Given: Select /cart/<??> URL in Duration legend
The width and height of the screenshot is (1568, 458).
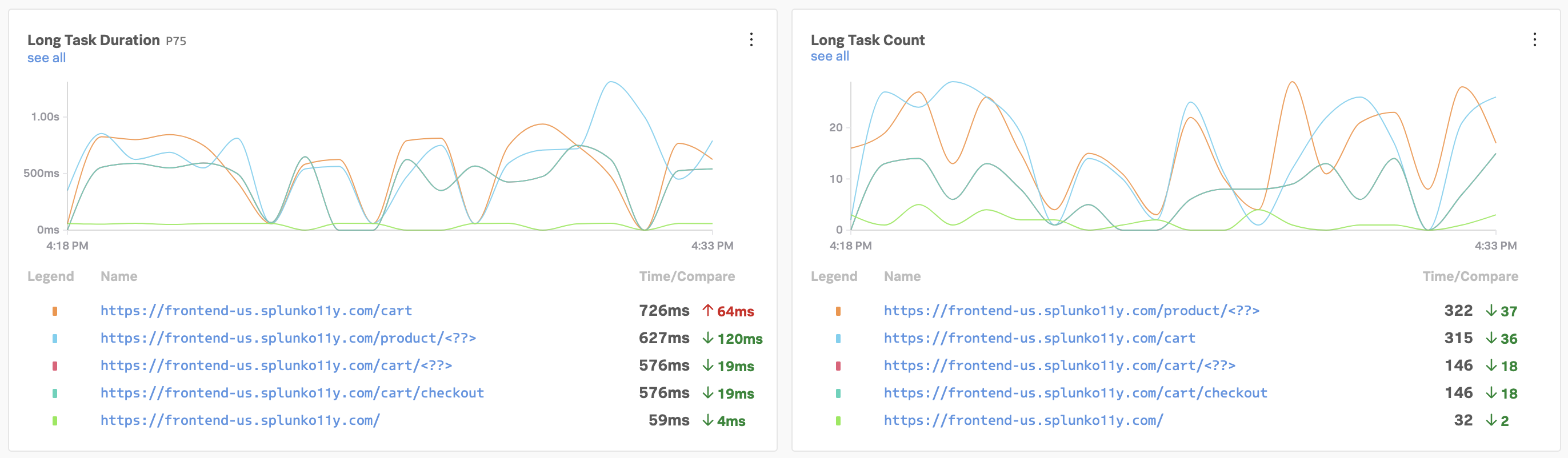Looking at the screenshot, I should point(276,365).
